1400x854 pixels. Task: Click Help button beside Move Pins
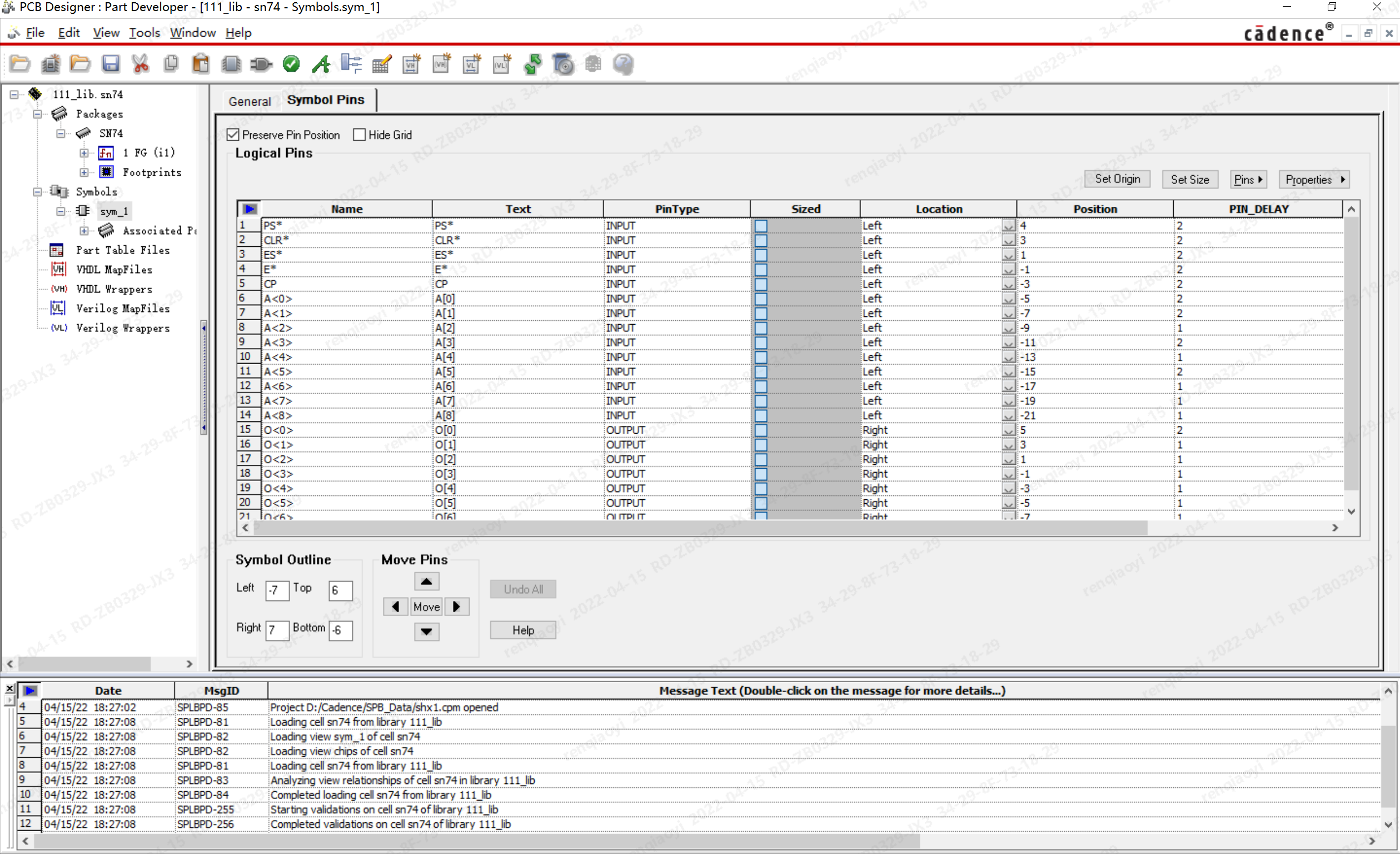523,630
